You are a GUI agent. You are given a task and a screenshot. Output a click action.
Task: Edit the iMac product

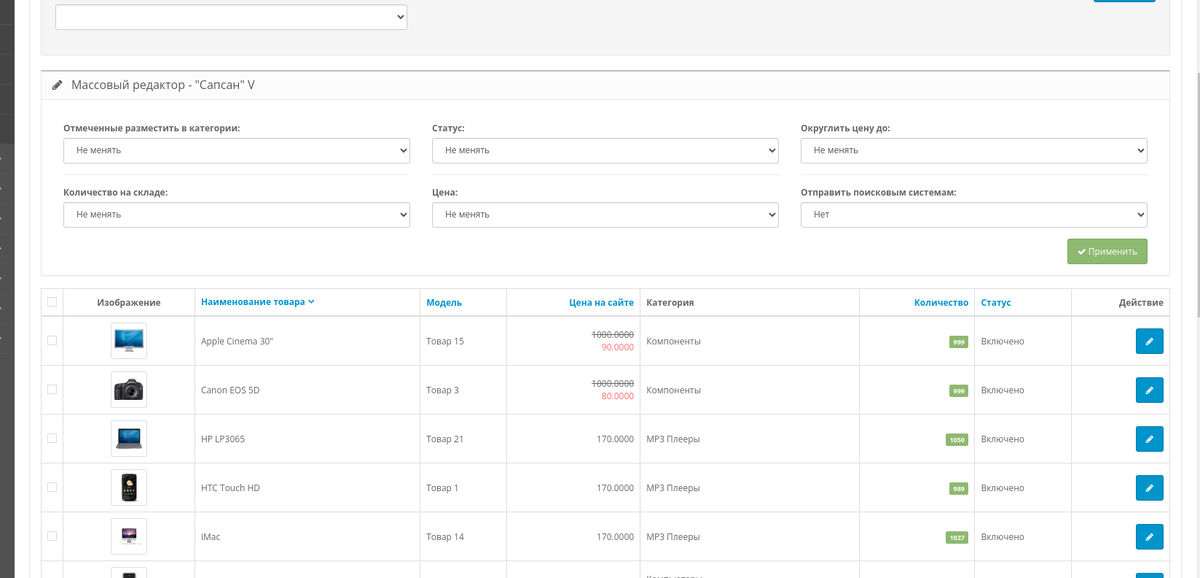pos(1149,537)
